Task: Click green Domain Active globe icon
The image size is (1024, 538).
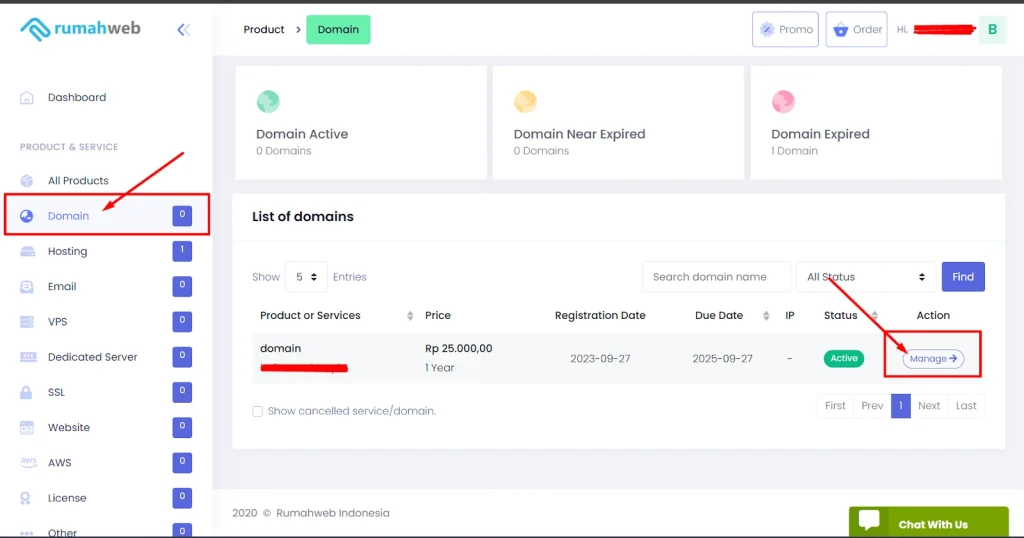Action: coord(268,101)
